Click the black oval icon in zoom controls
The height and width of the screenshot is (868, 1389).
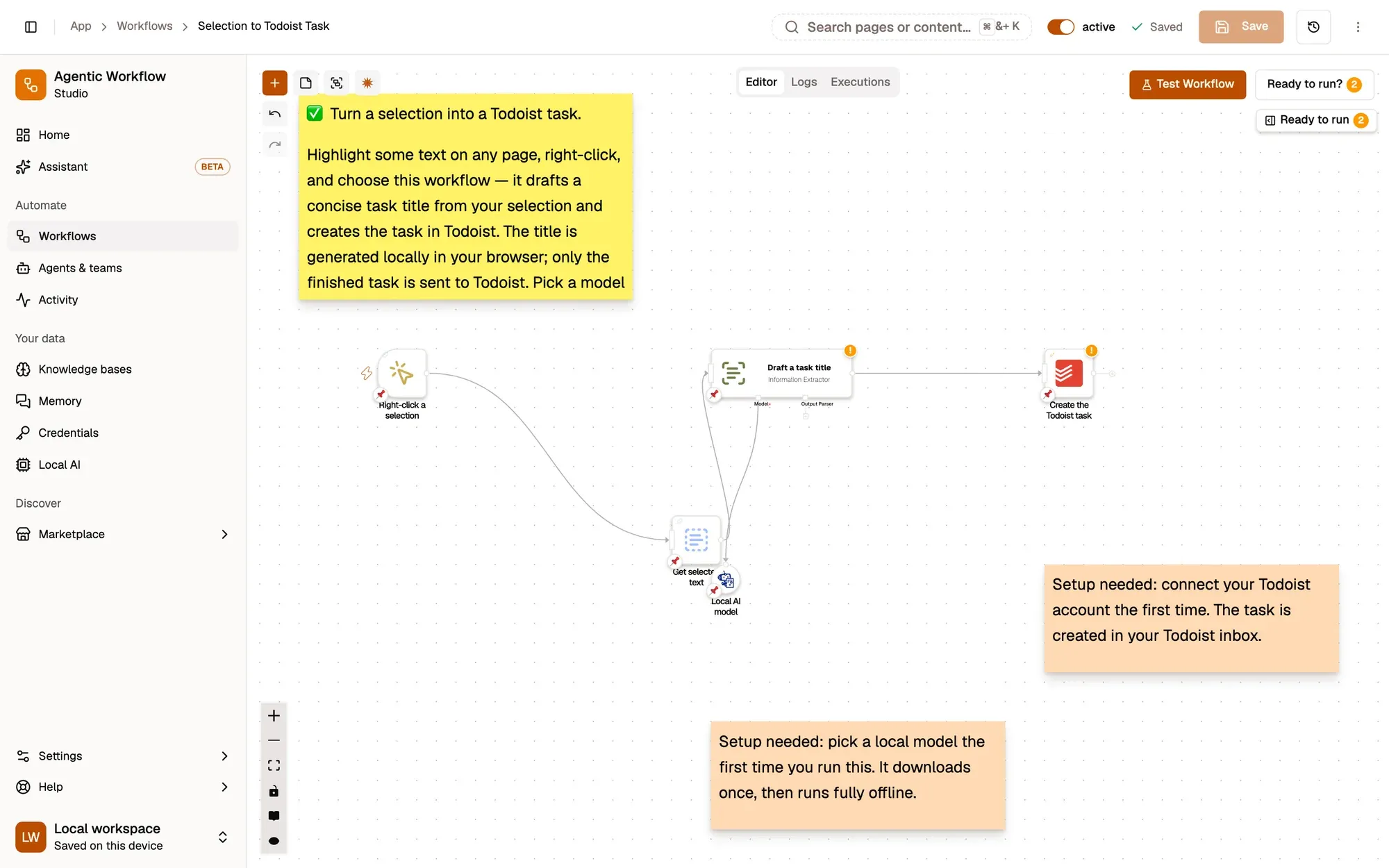click(x=274, y=841)
